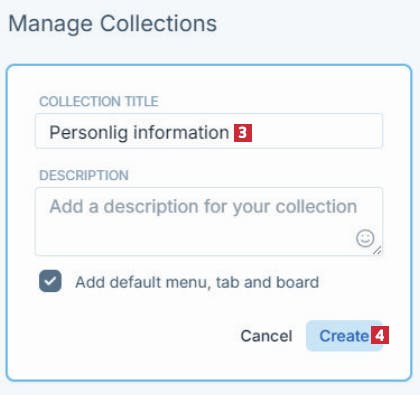Screen dimensions: 420x395
Task: Click into the Description text area
Action: pyautogui.click(x=209, y=222)
